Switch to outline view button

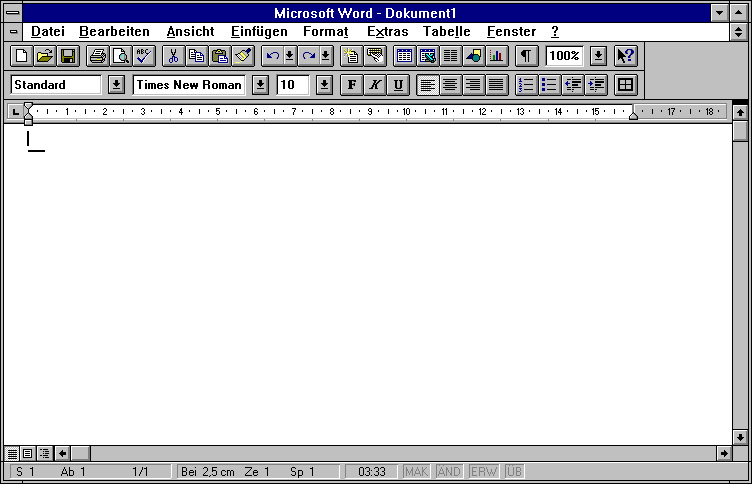point(44,453)
